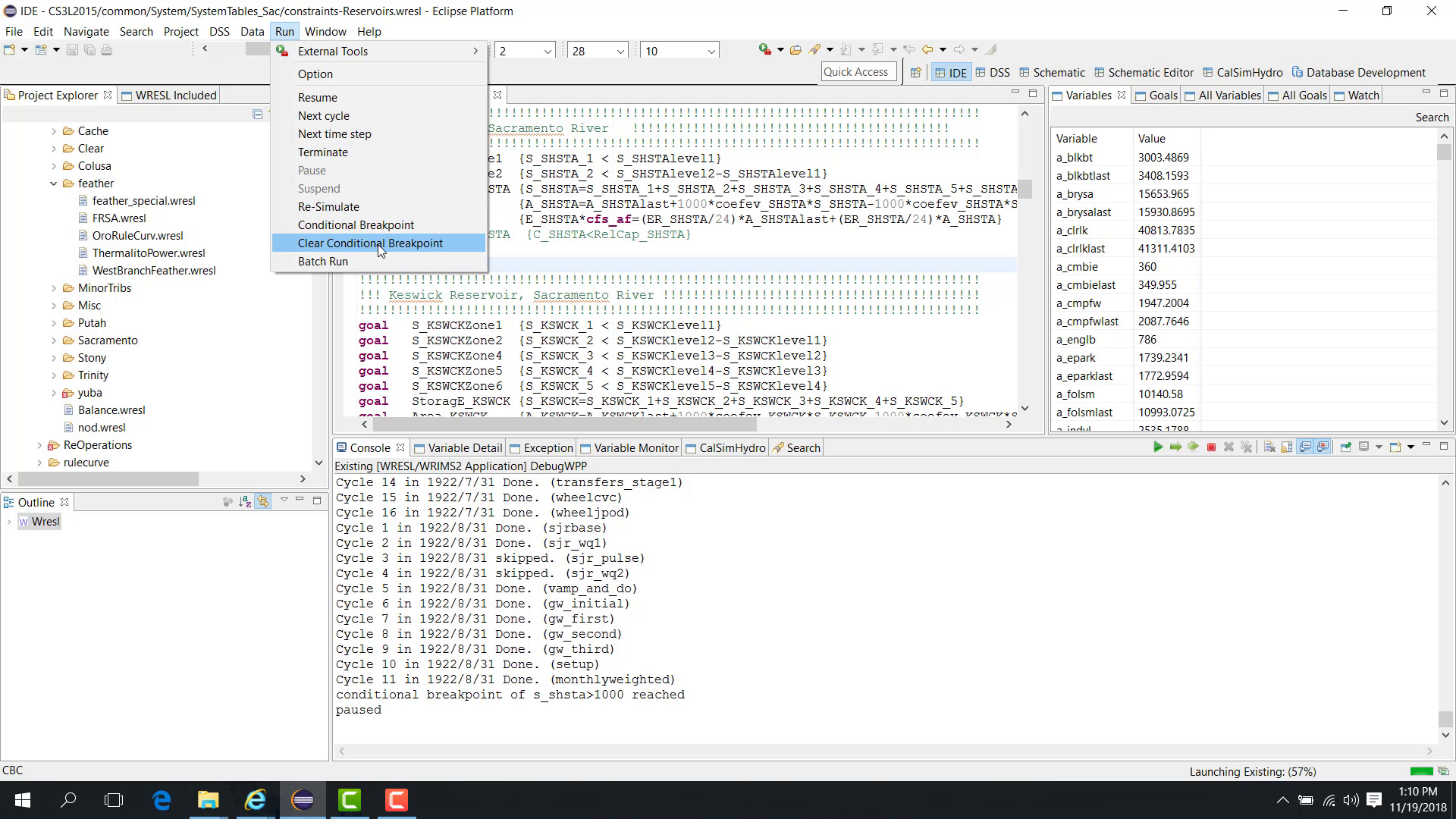The height and width of the screenshot is (819, 1456).
Task: Click the External Tools run icon in toolbar
Action: [x=765, y=50]
